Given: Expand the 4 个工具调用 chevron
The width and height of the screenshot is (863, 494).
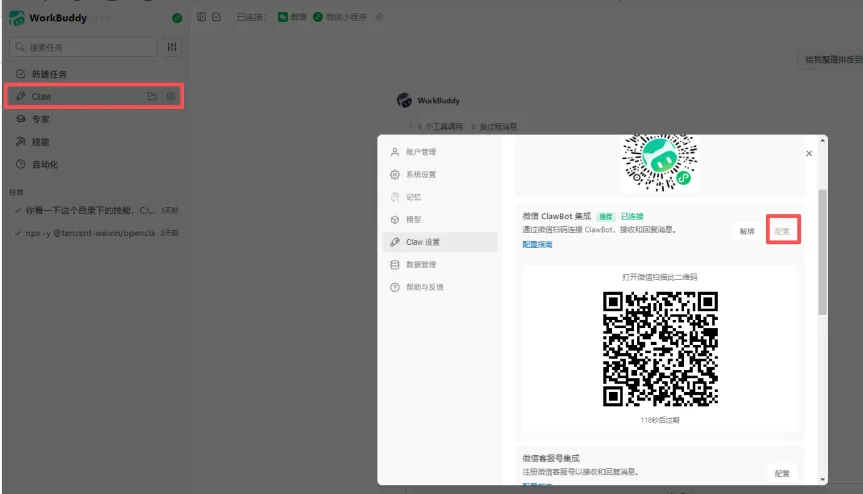Looking at the screenshot, I should click(x=410, y=127).
